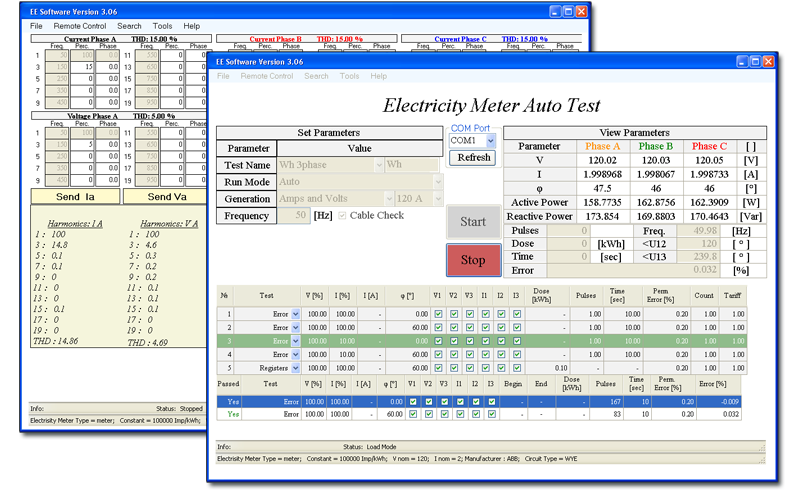Open test type dropdown in row 1
This screenshot has width=800, height=492.
click(x=295, y=314)
